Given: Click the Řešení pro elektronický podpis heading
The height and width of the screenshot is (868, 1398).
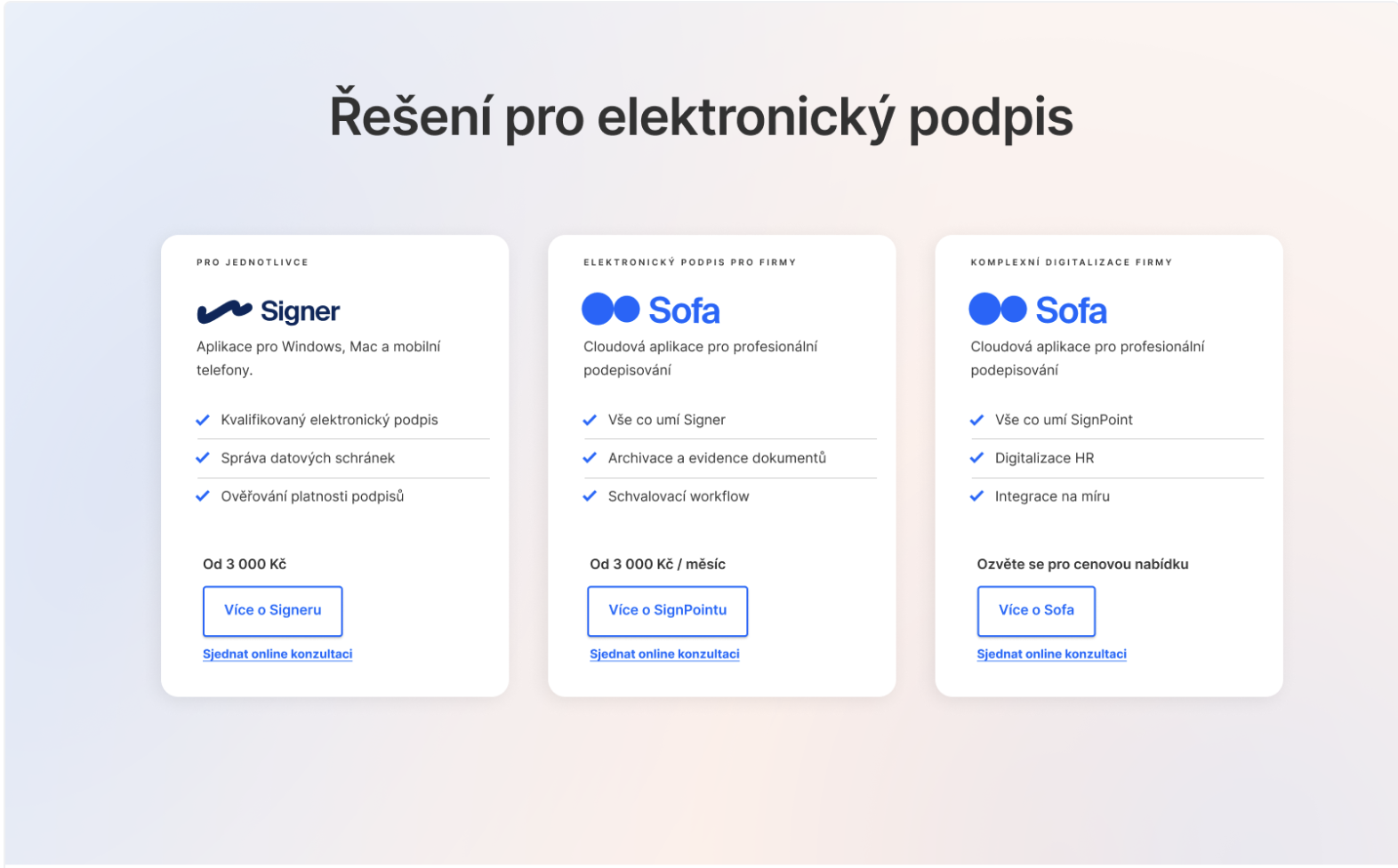Looking at the screenshot, I should [x=701, y=117].
